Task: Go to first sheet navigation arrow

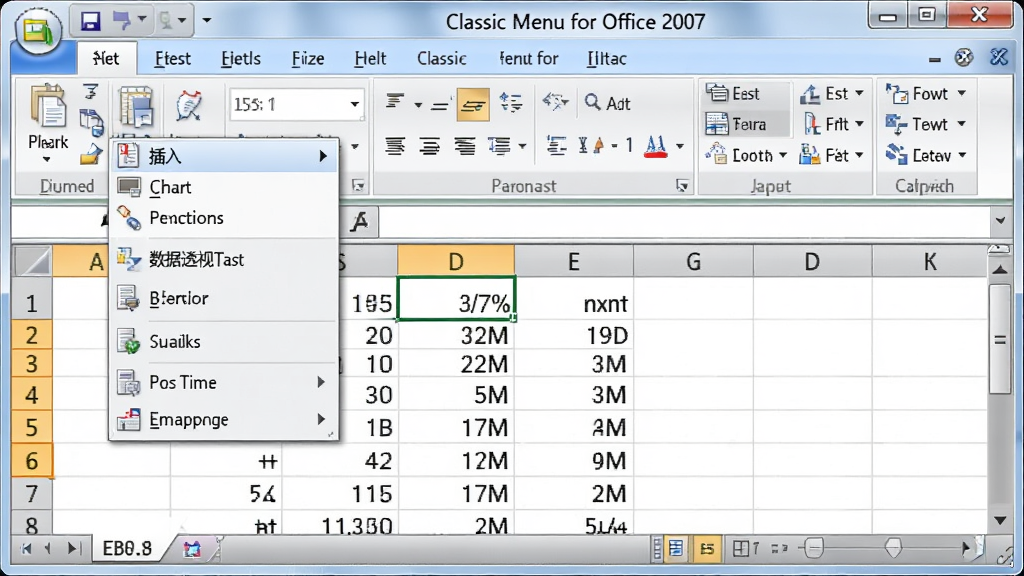Action: pos(26,549)
